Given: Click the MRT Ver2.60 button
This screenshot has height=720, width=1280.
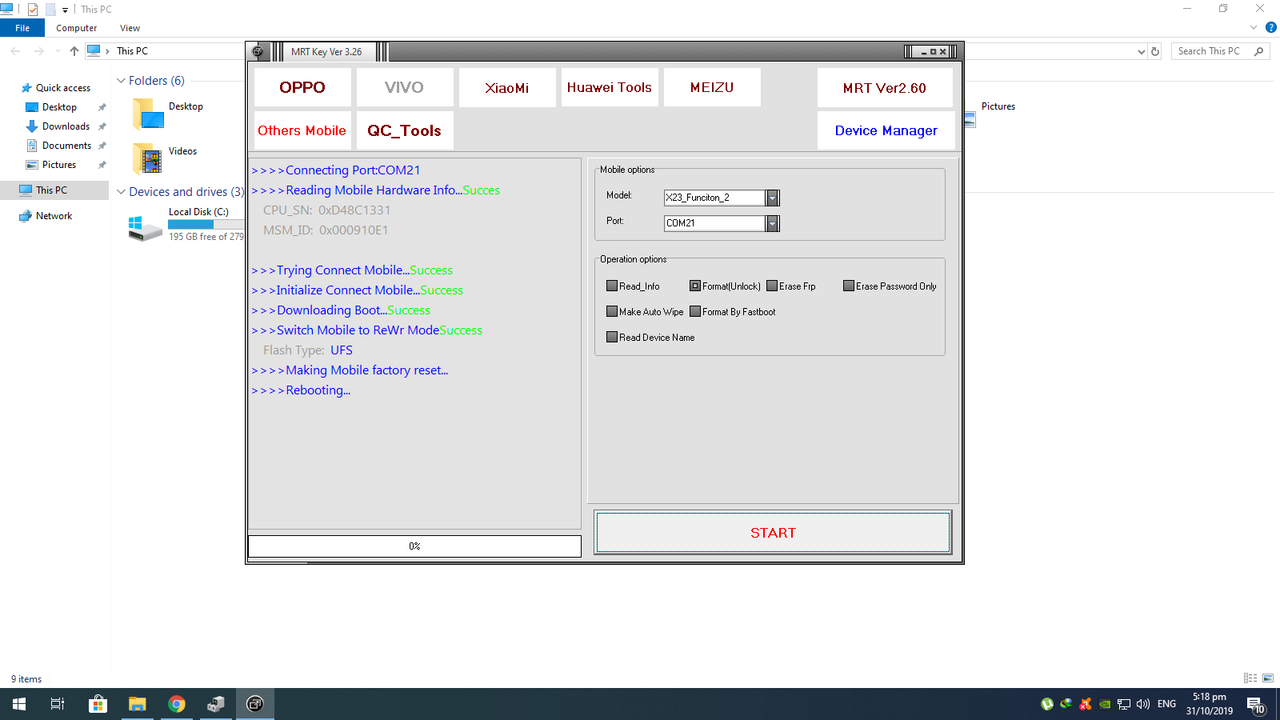Looking at the screenshot, I should click(x=885, y=87).
